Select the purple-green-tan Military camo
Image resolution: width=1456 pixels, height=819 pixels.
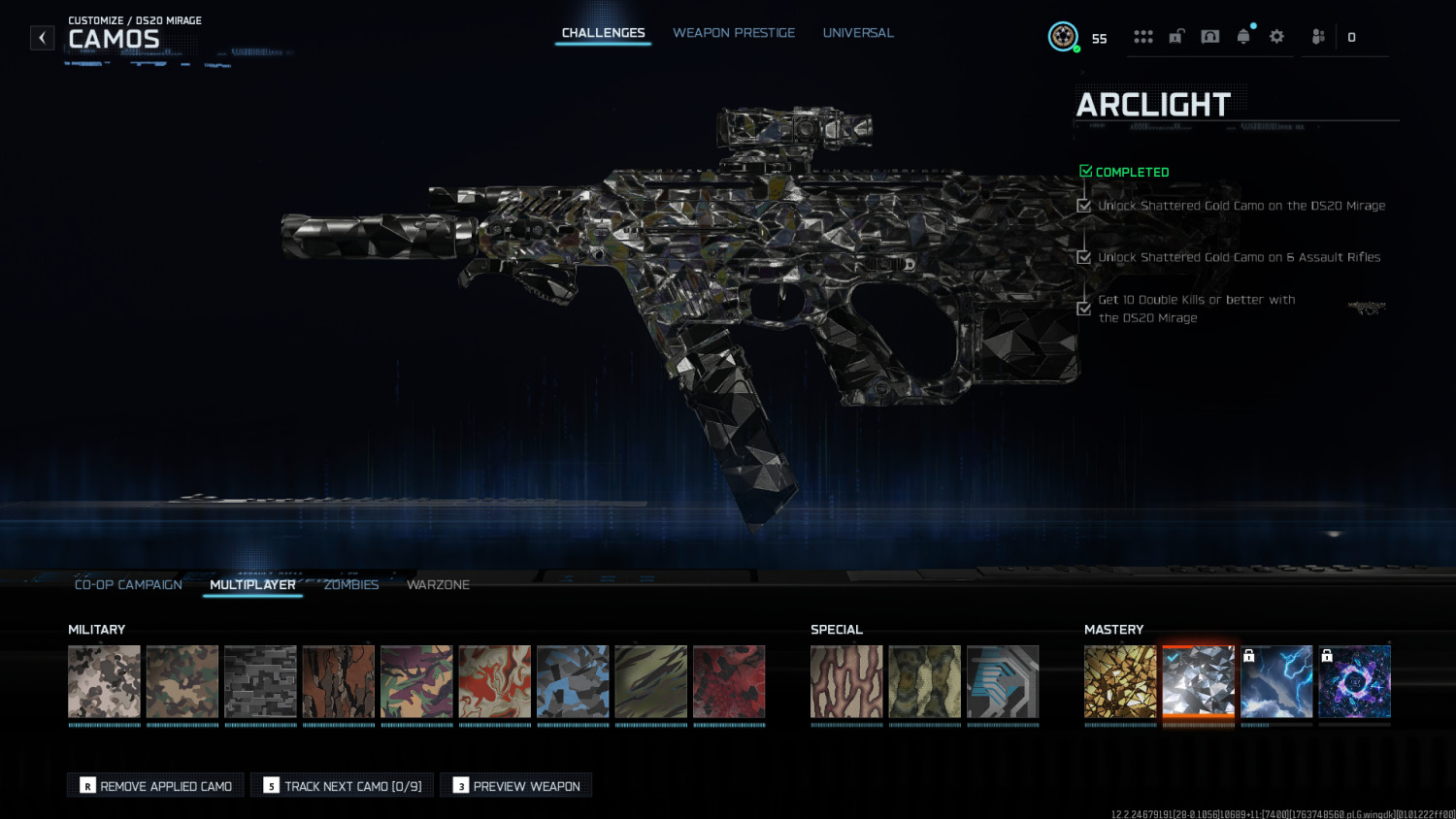tap(416, 682)
